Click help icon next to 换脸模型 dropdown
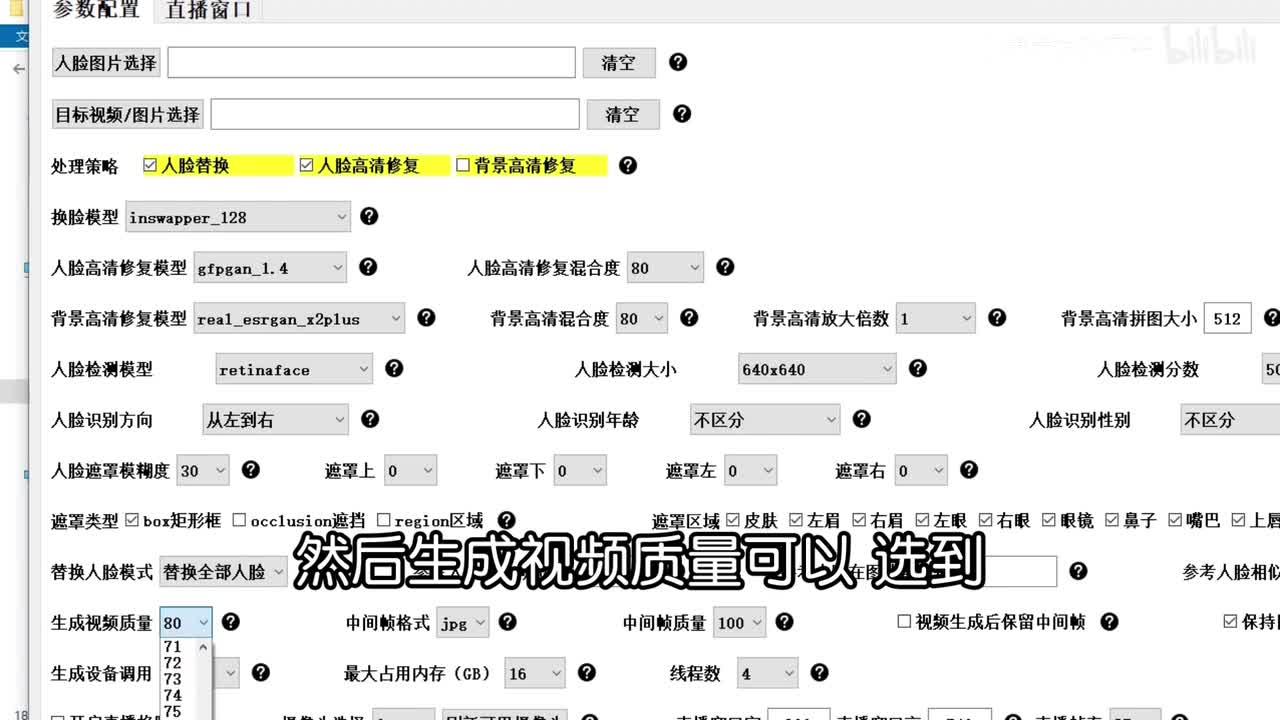1280x720 pixels. click(369, 216)
